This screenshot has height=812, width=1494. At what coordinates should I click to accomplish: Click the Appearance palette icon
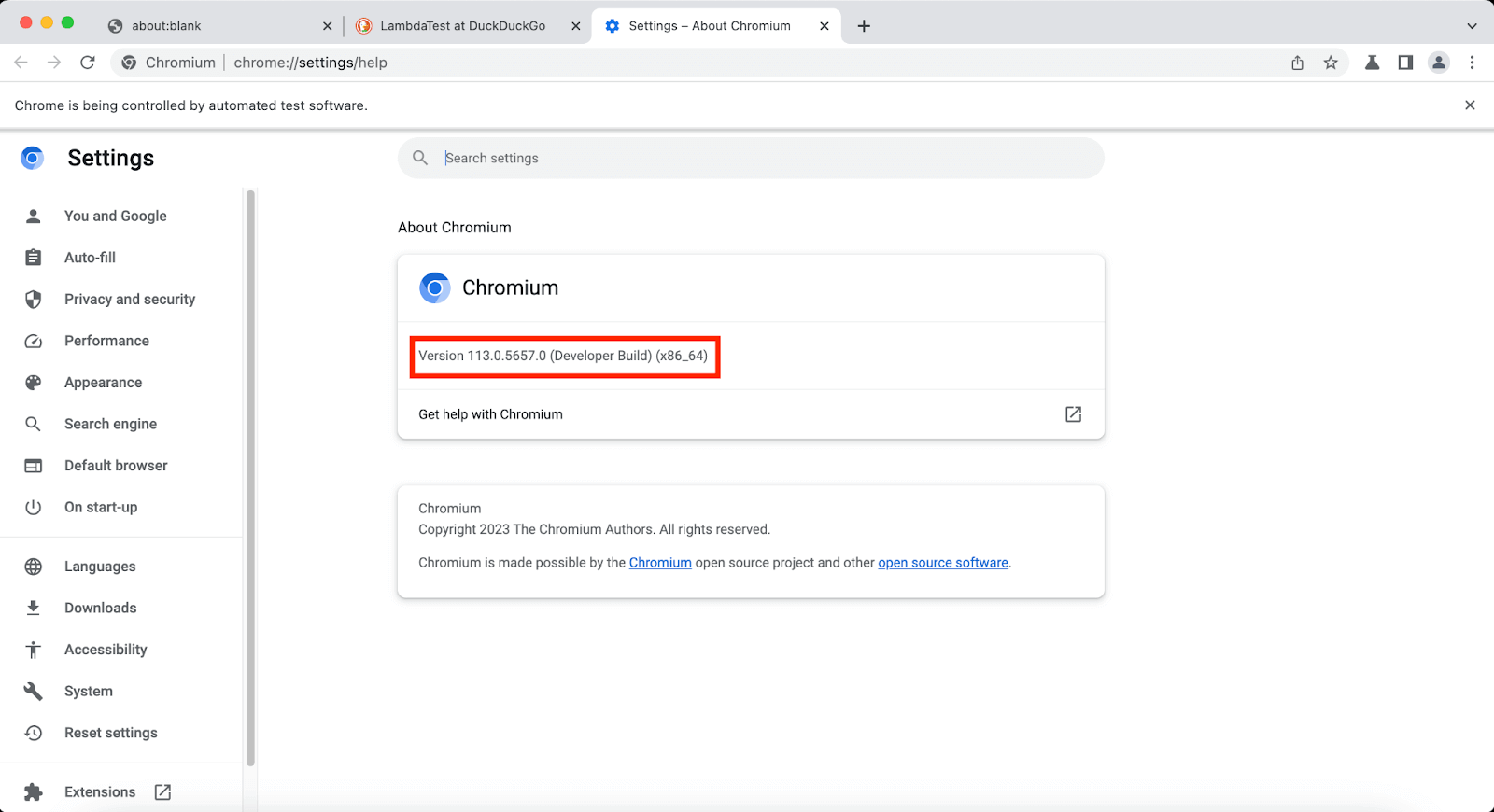(x=34, y=383)
